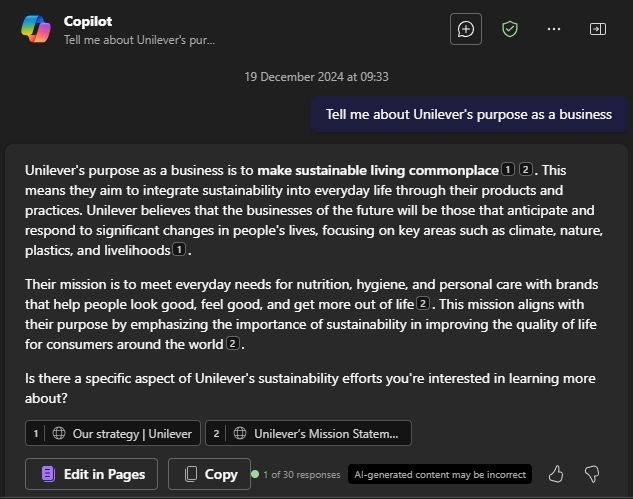Click citation 2 right after 'commonplace'
The height and width of the screenshot is (499, 633).
tap(526, 170)
